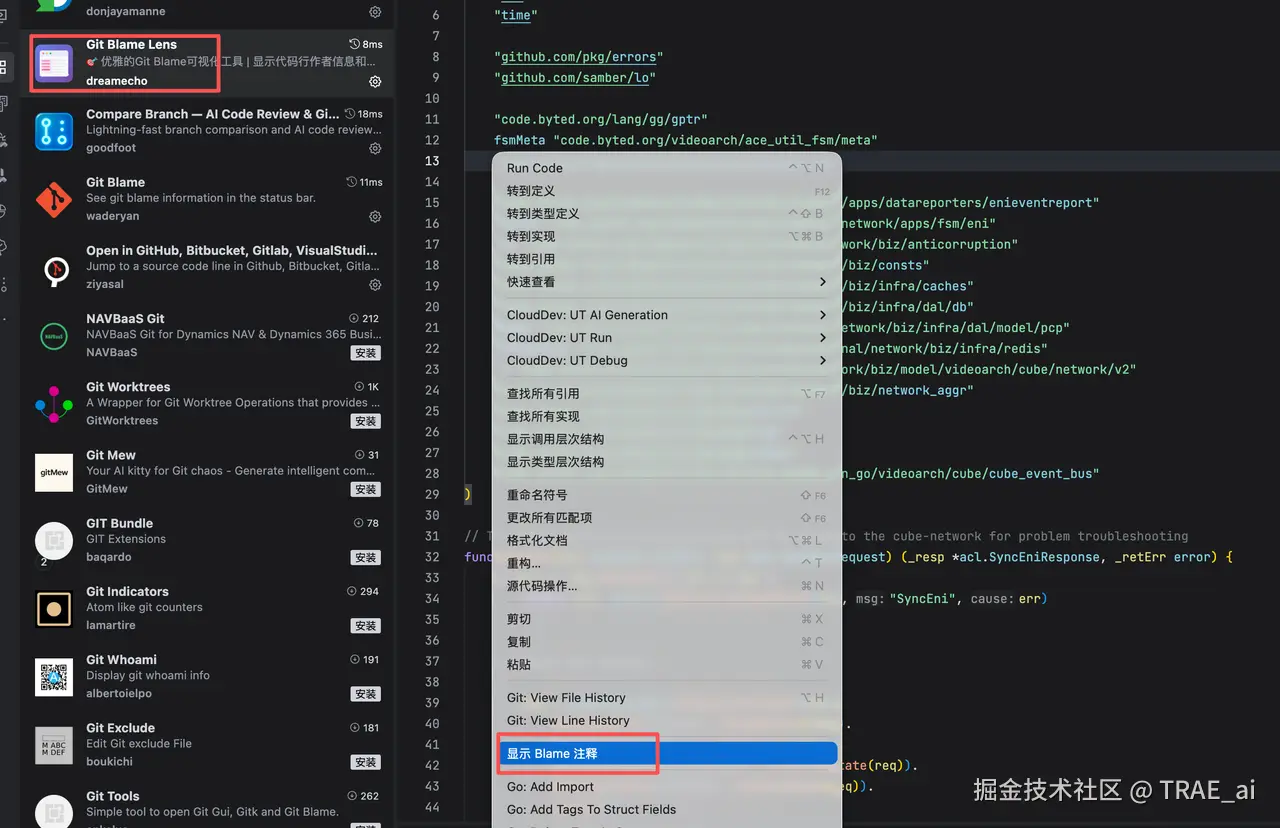Click the Git Worktrees extension icon
The image size is (1280, 828).
click(54, 404)
